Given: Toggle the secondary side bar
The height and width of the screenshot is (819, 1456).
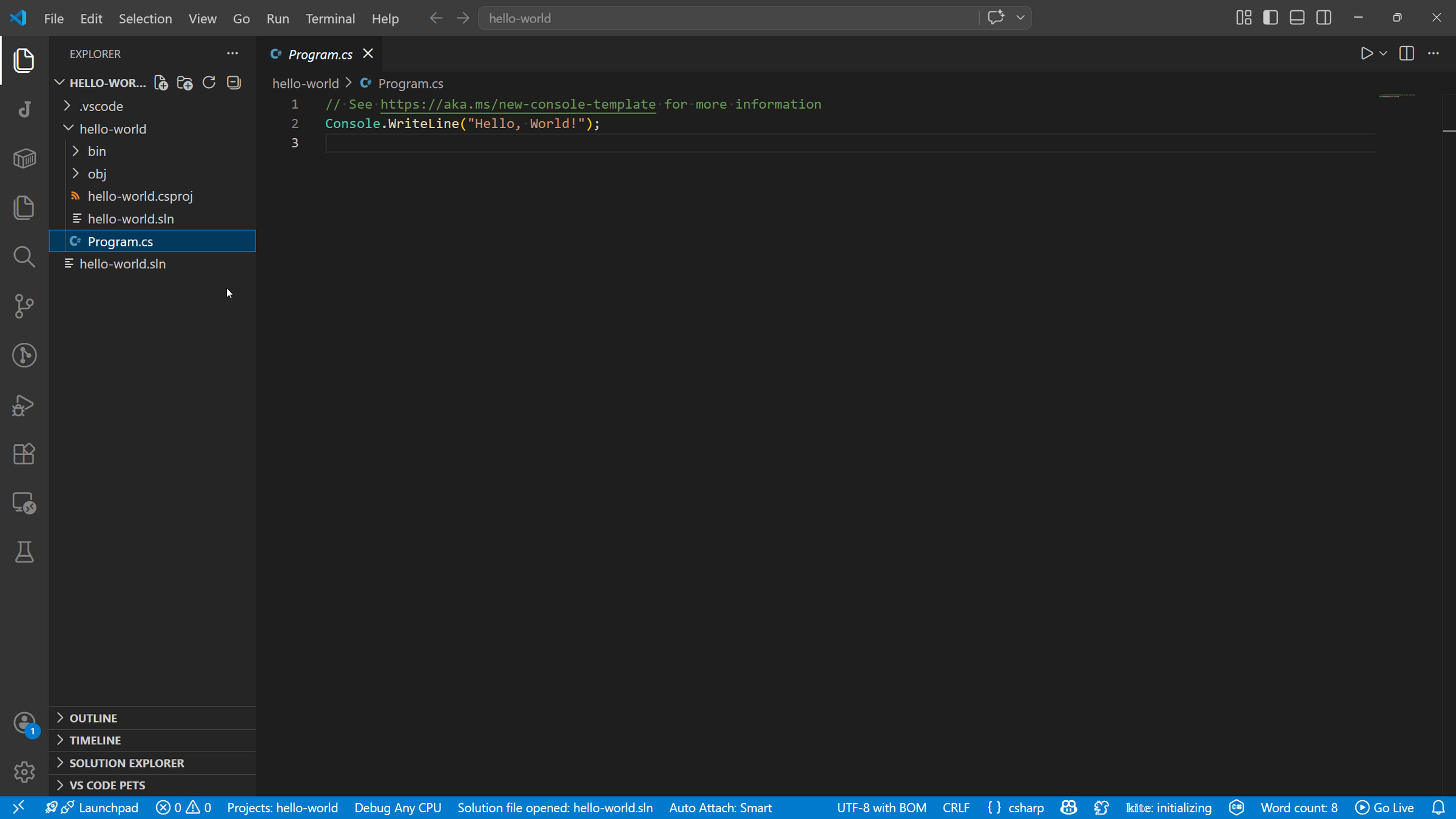Looking at the screenshot, I should (1324, 18).
